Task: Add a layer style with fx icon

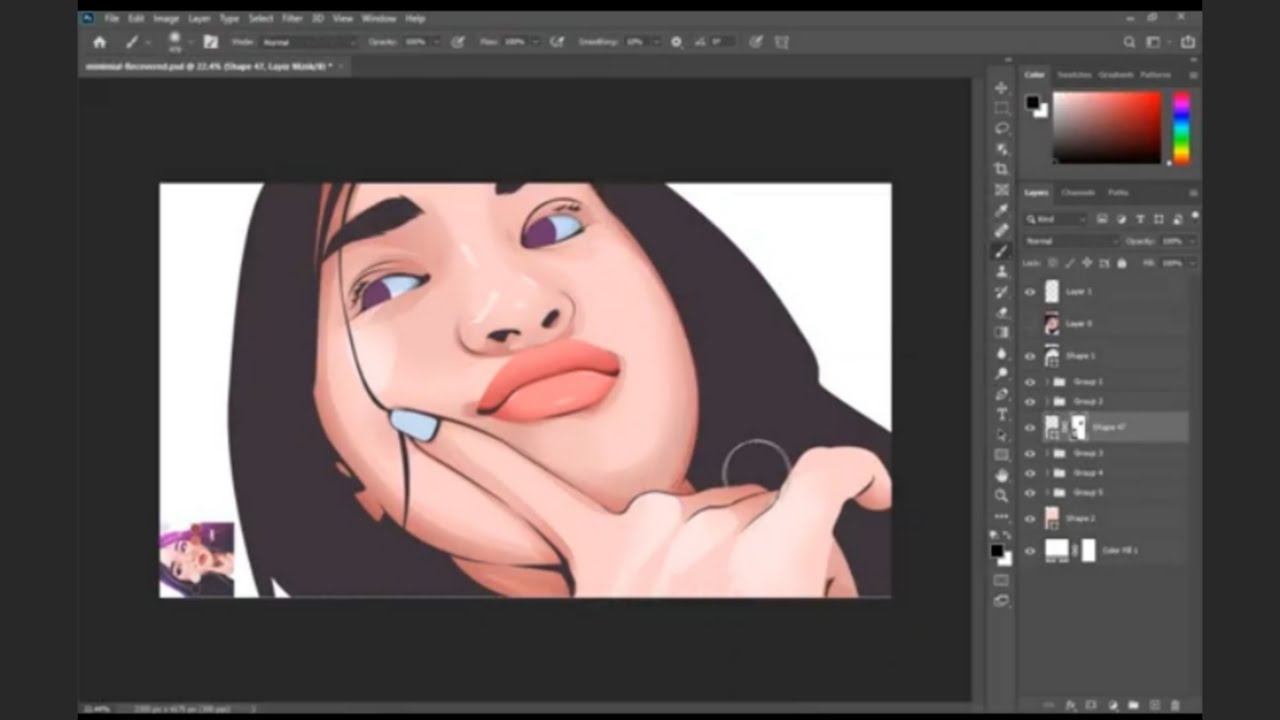Action: click(1070, 705)
